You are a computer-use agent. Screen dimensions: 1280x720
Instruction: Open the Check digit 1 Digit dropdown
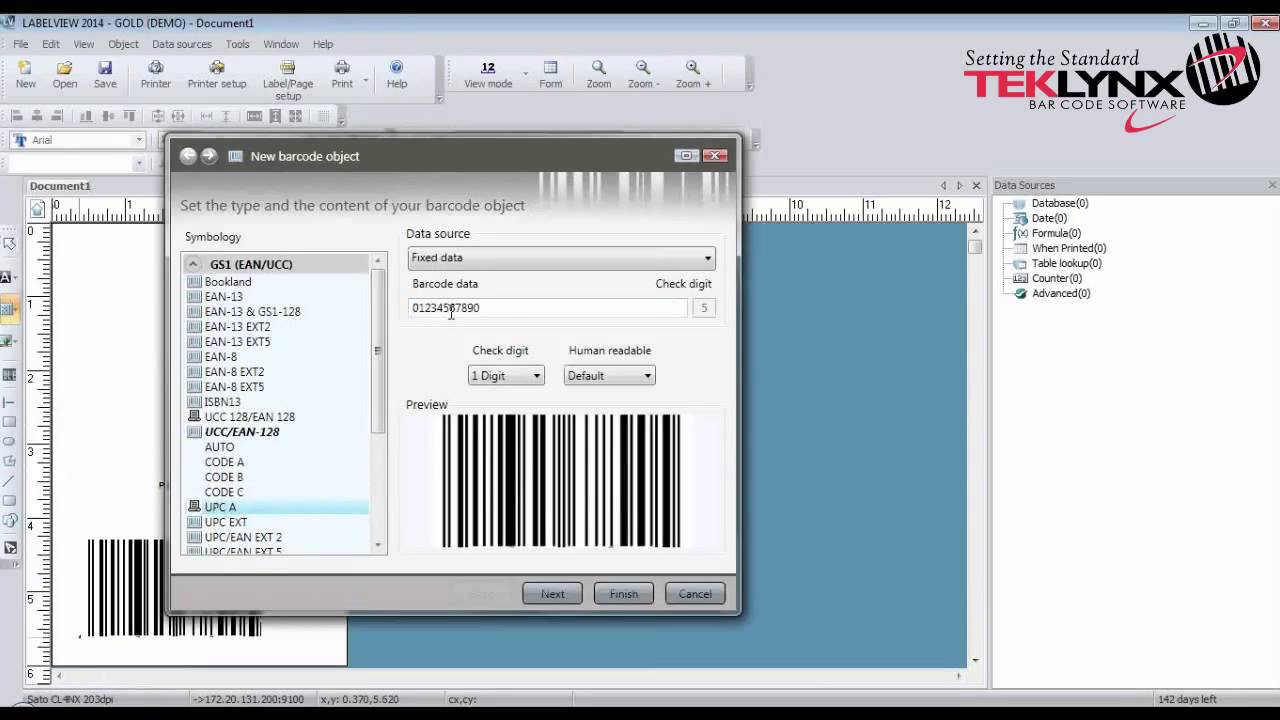(x=506, y=376)
